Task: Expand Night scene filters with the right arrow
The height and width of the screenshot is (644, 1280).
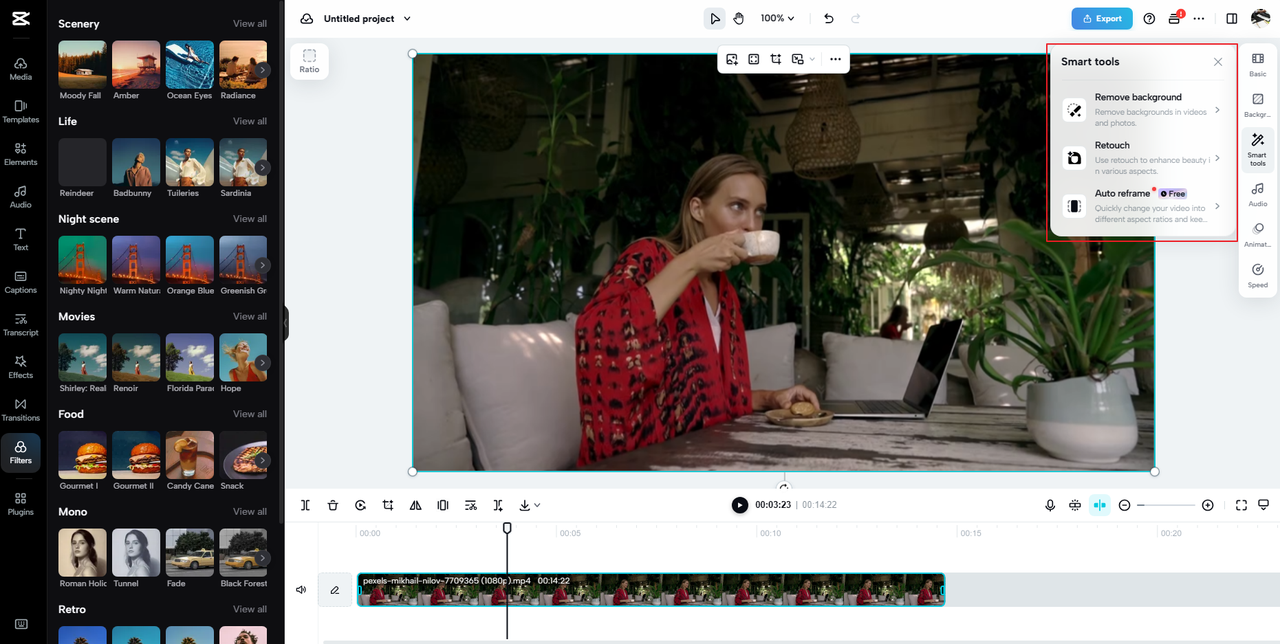Action: tap(262, 265)
